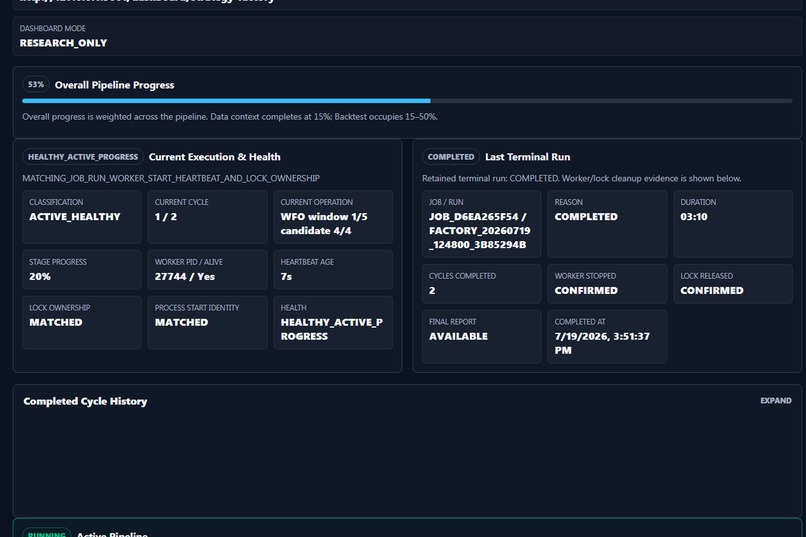The width and height of the screenshot is (806, 537).
Task: Click the Last Terminal Run heading
Action: click(527, 157)
